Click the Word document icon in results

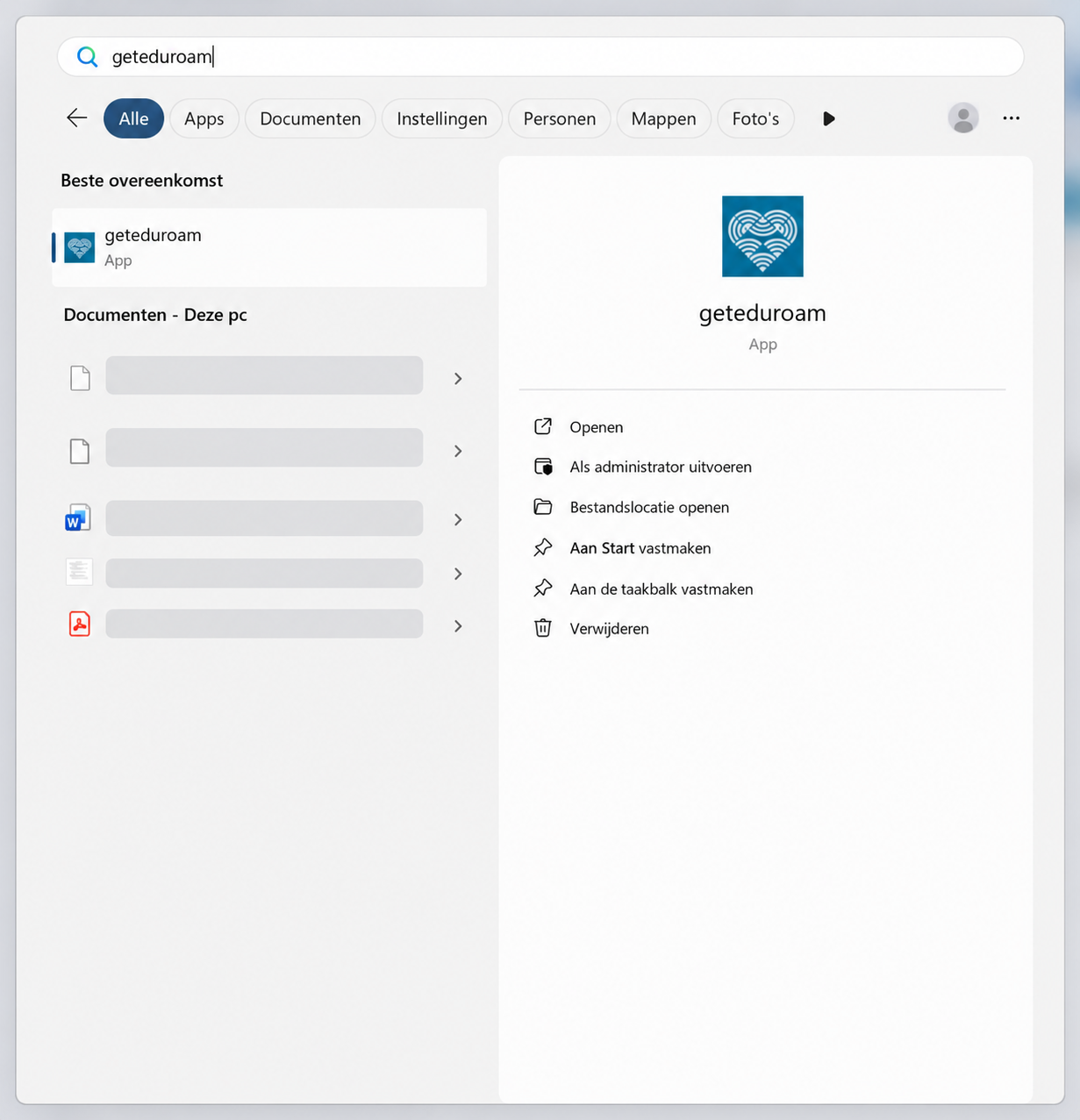click(x=79, y=518)
